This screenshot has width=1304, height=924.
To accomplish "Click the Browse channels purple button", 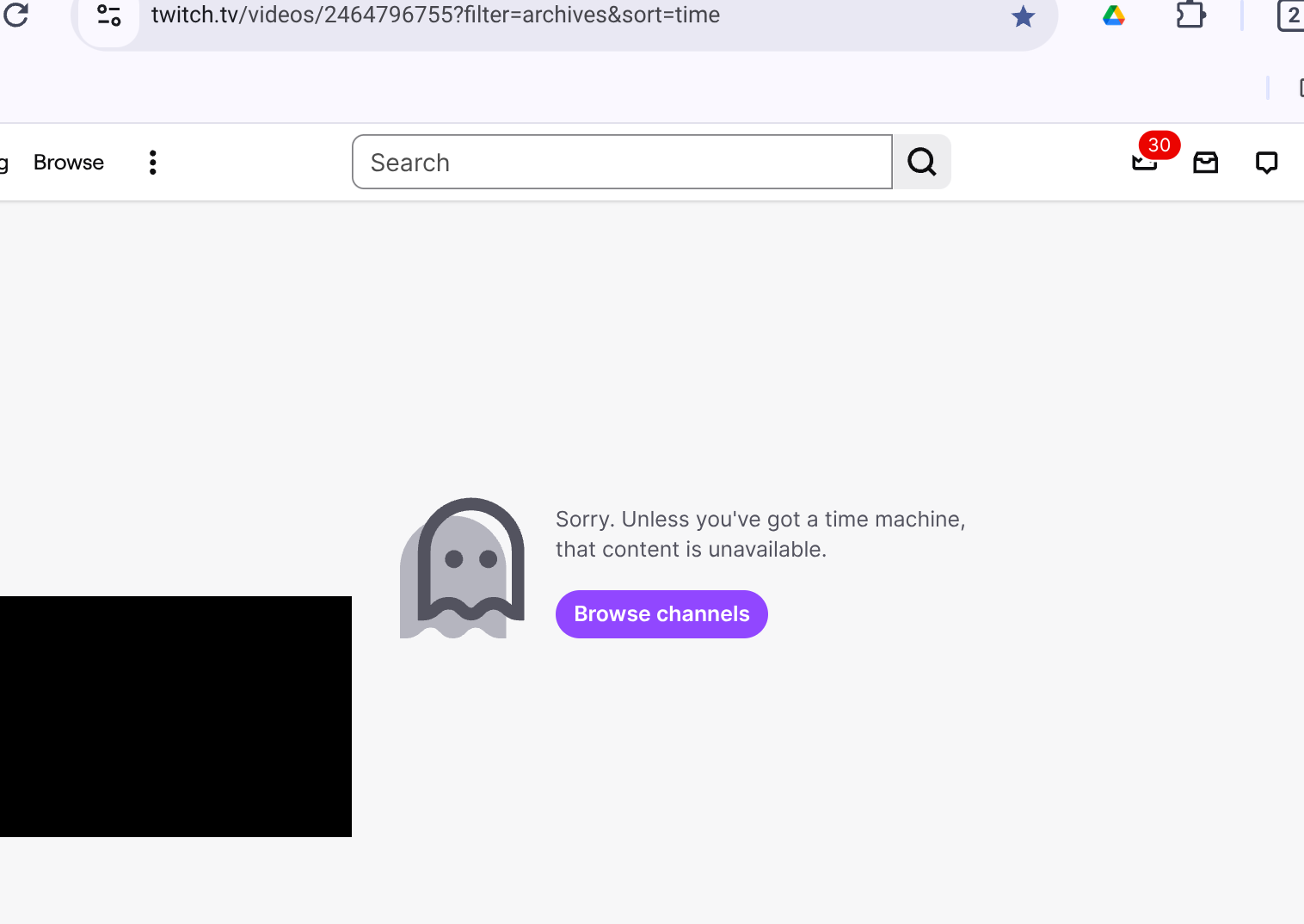I will click(661, 614).
